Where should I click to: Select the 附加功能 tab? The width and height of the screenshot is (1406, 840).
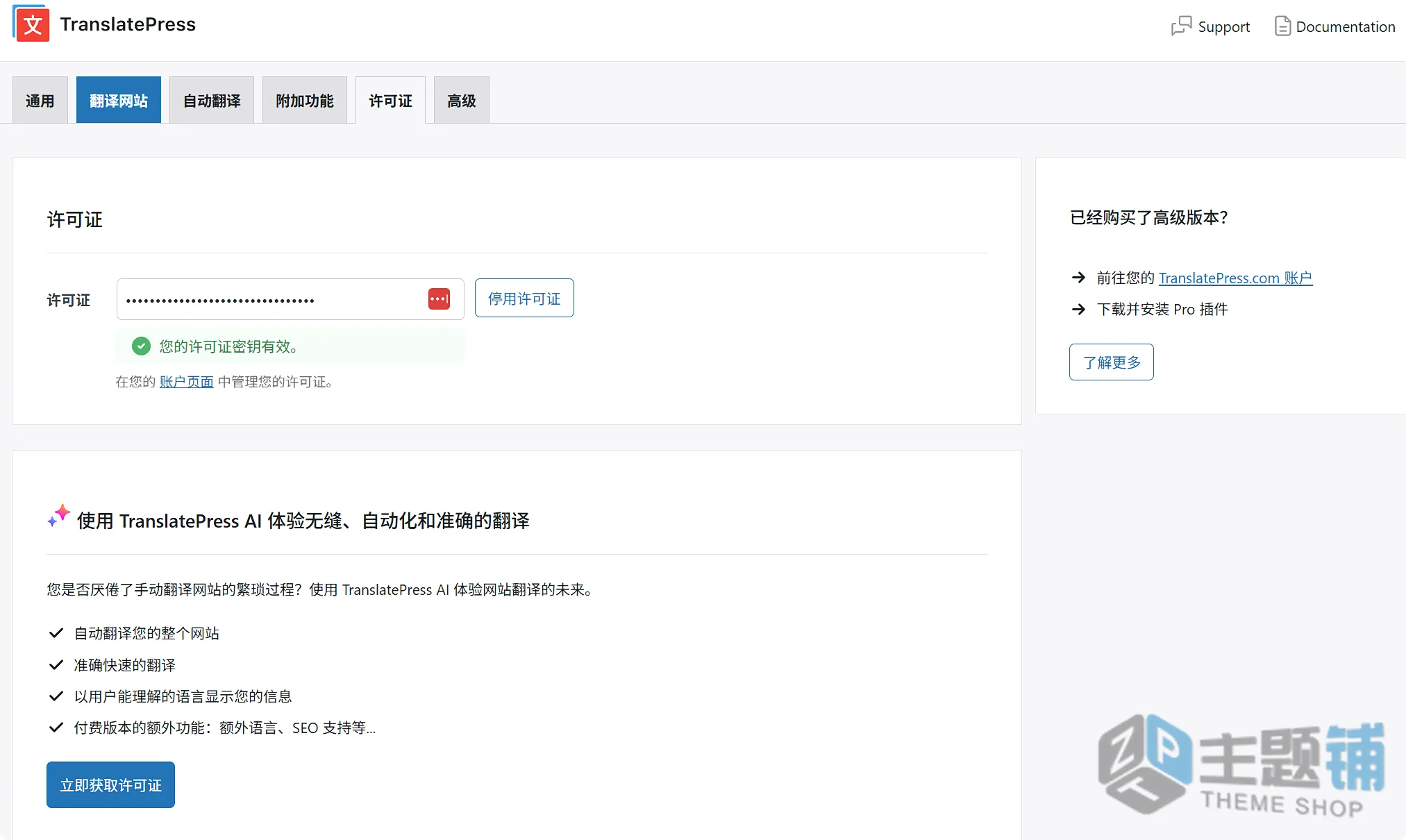point(305,100)
